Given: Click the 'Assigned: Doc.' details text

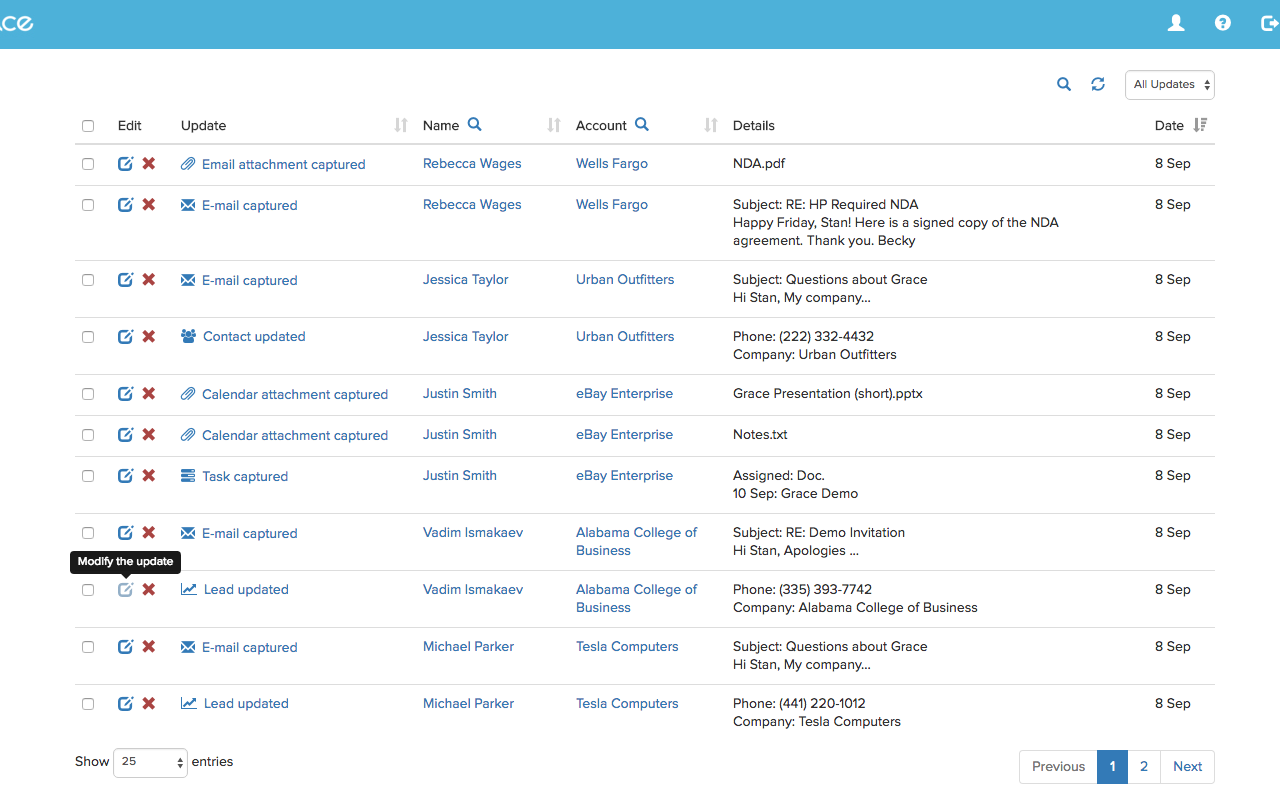Looking at the screenshot, I should pyautogui.click(x=779, y=475).
